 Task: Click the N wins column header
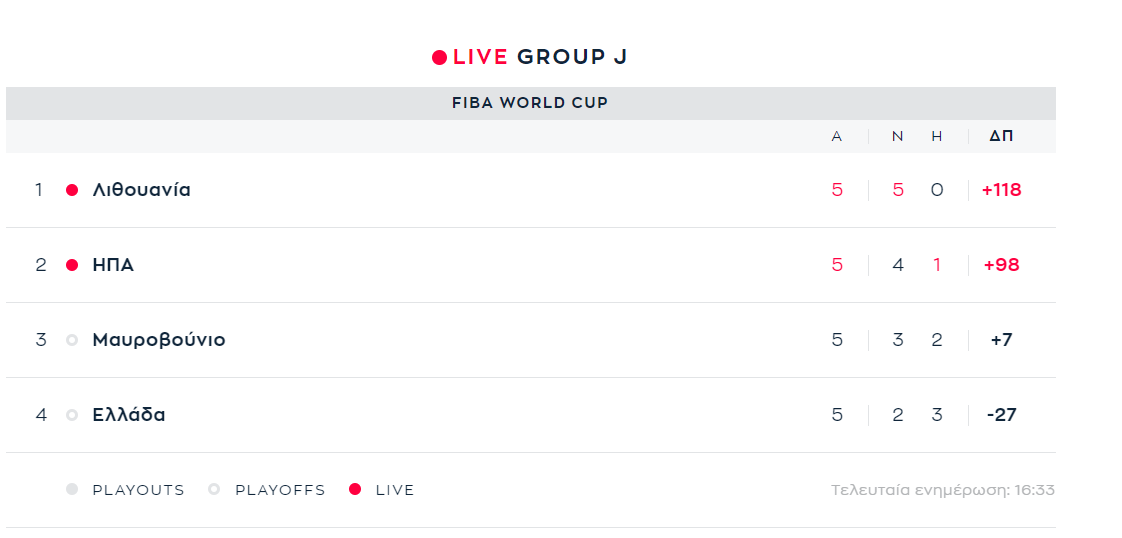coord(897,136)
